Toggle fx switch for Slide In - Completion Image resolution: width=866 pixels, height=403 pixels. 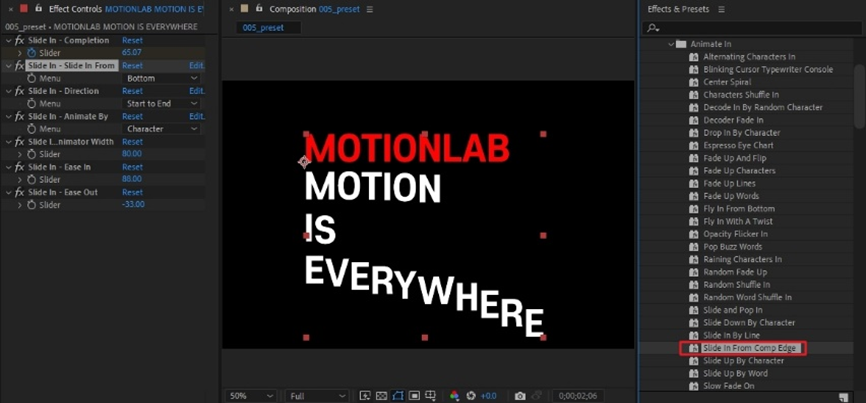click(x=19, y=40)
